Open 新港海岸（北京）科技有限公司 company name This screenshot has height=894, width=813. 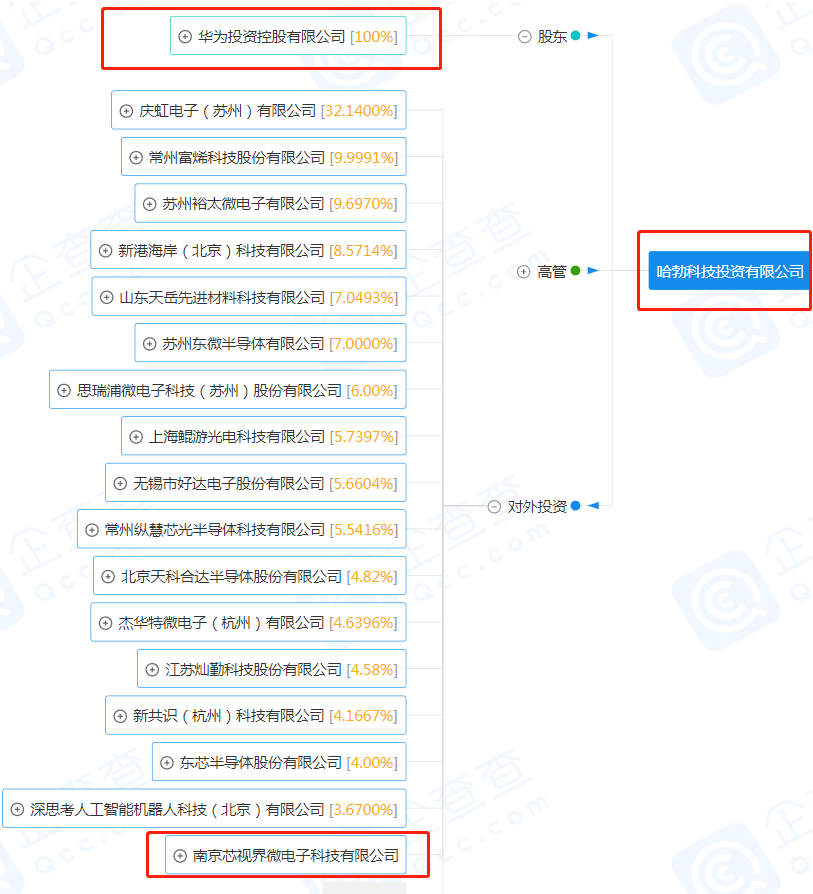221,251
